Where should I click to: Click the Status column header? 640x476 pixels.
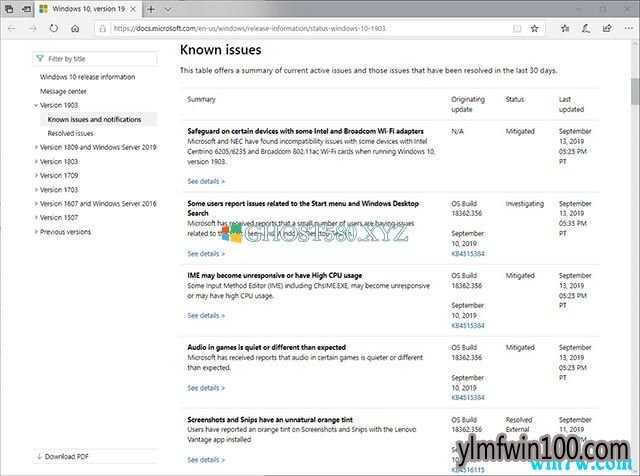(515, 99)
